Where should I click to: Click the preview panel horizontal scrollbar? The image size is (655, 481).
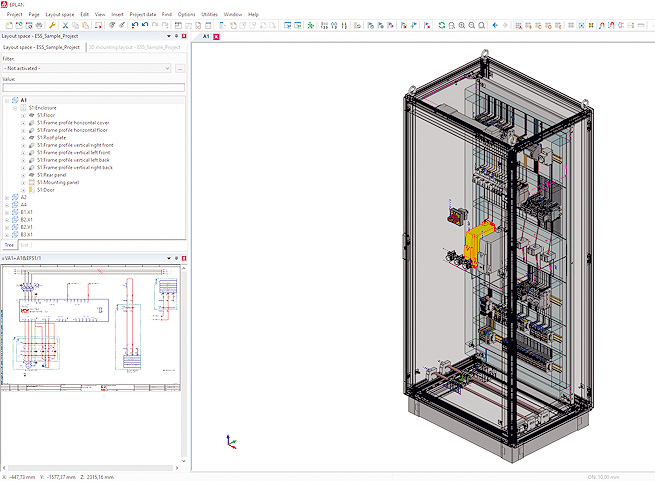pyautogui.click(x=90, y=468)
